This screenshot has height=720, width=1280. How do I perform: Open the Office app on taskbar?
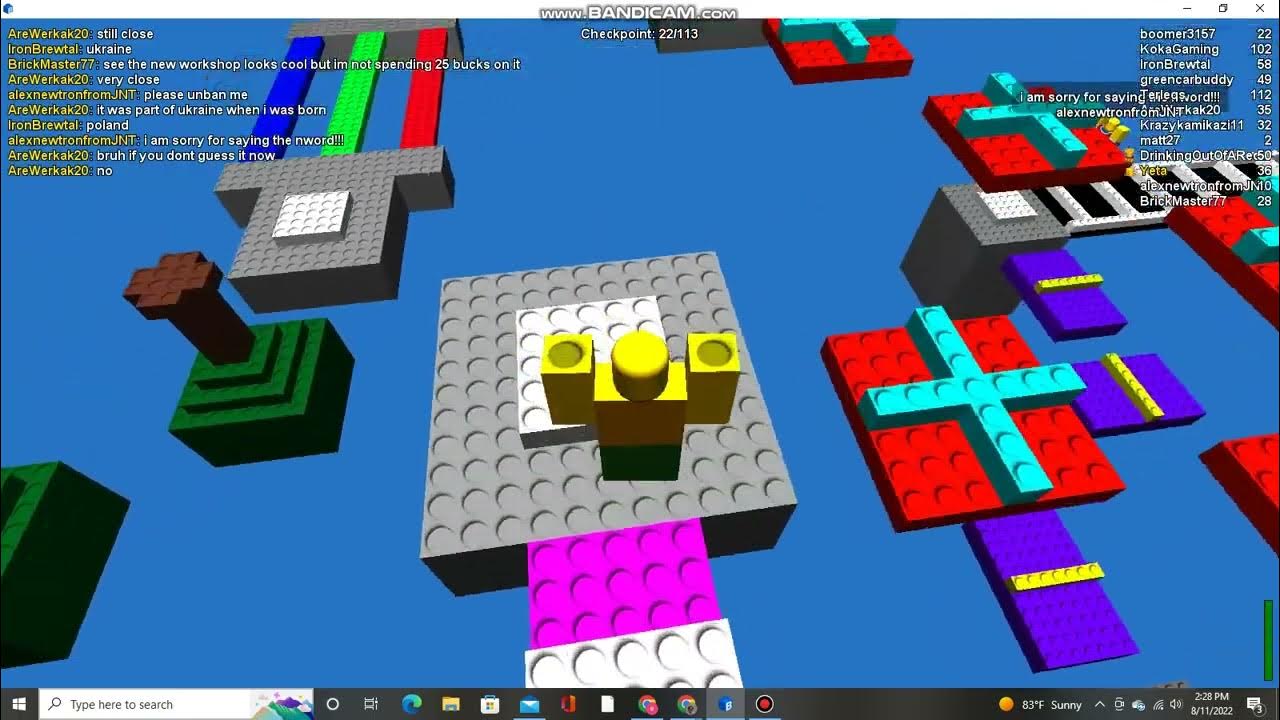point(568,704)
